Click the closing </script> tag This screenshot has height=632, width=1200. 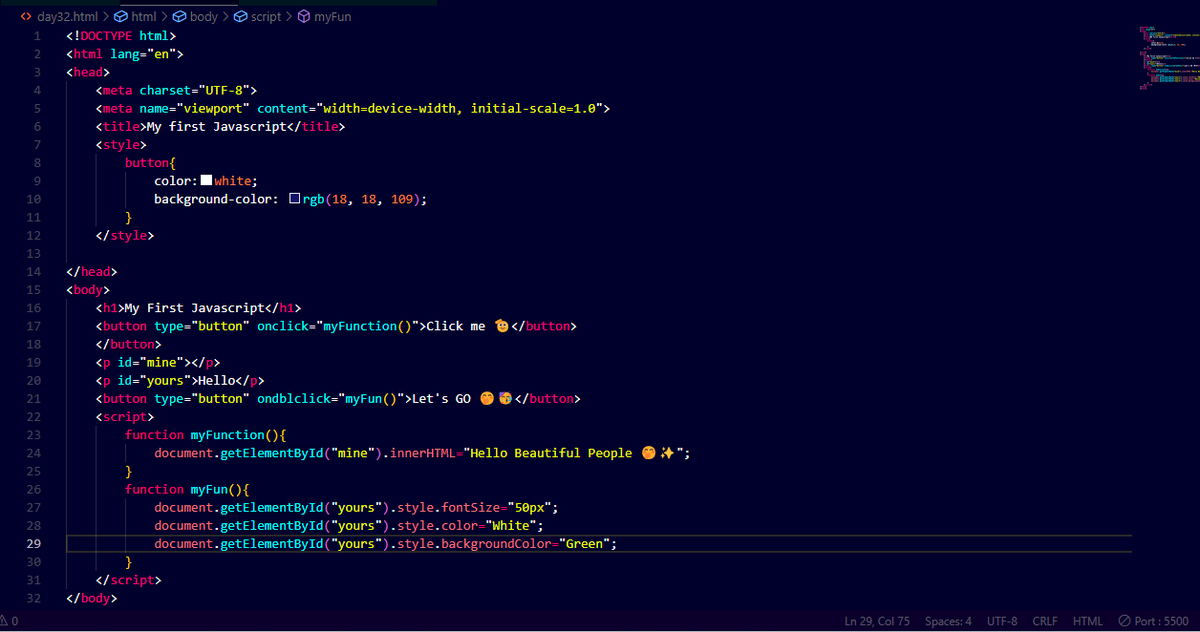coord(128,580)
